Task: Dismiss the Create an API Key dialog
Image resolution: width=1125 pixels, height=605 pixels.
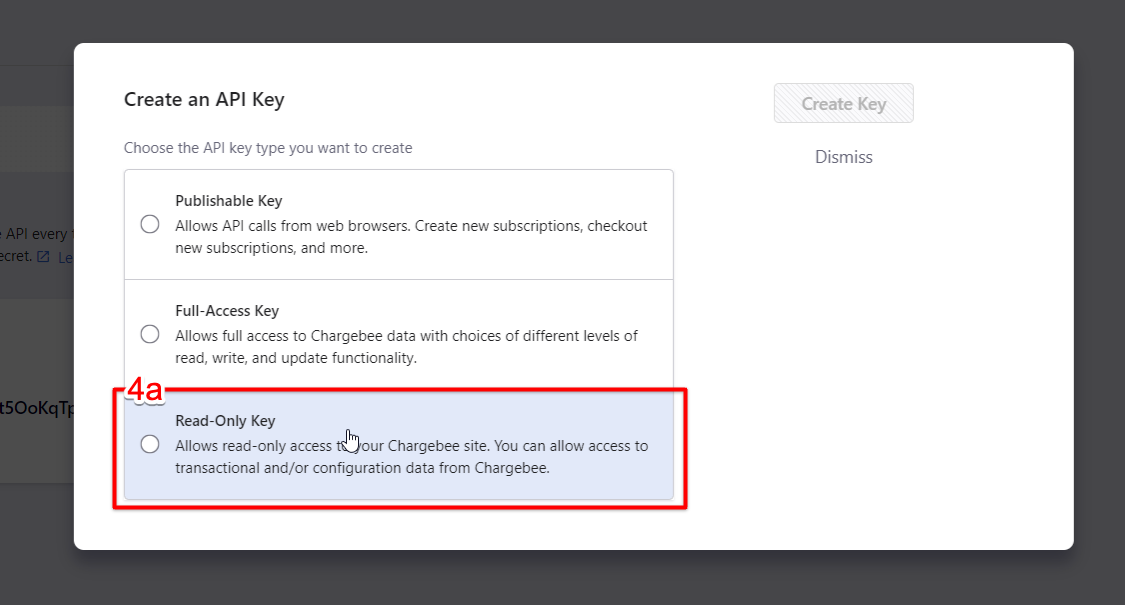Action: tap(843, 157)
